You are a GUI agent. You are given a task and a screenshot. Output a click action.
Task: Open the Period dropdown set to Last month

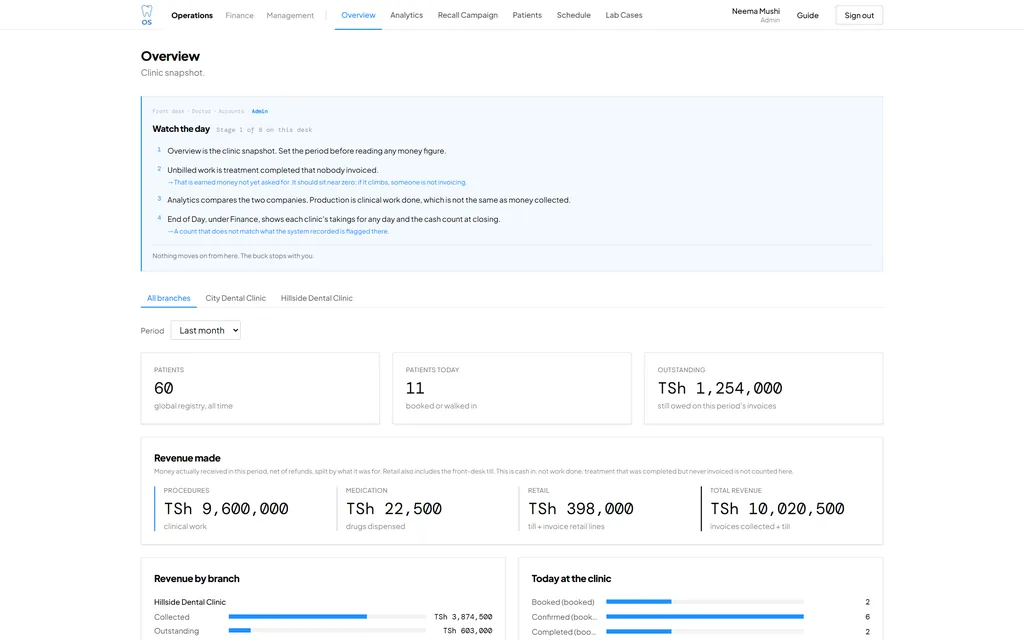(206, 330)
